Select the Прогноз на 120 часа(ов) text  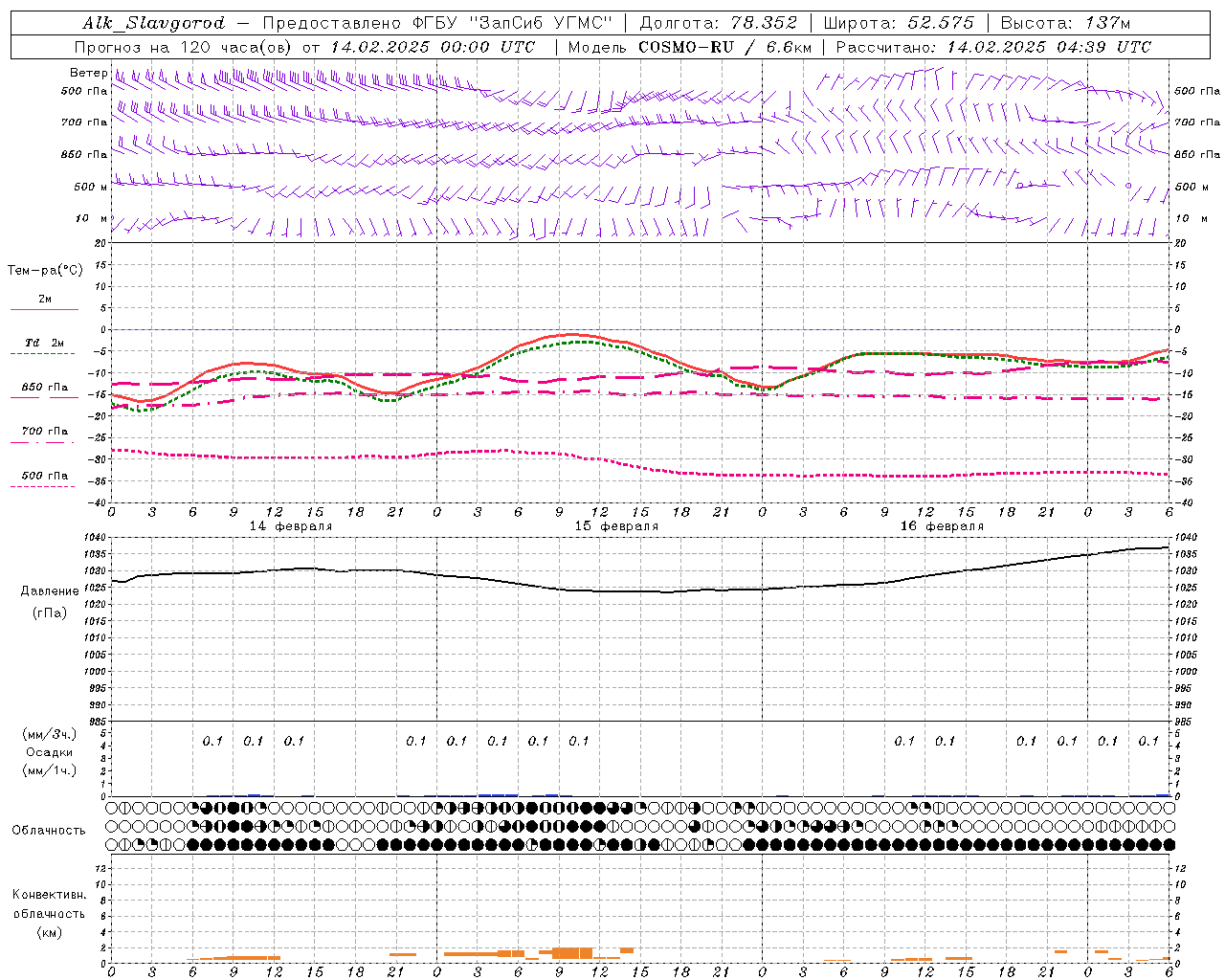(x=185, y=47)
